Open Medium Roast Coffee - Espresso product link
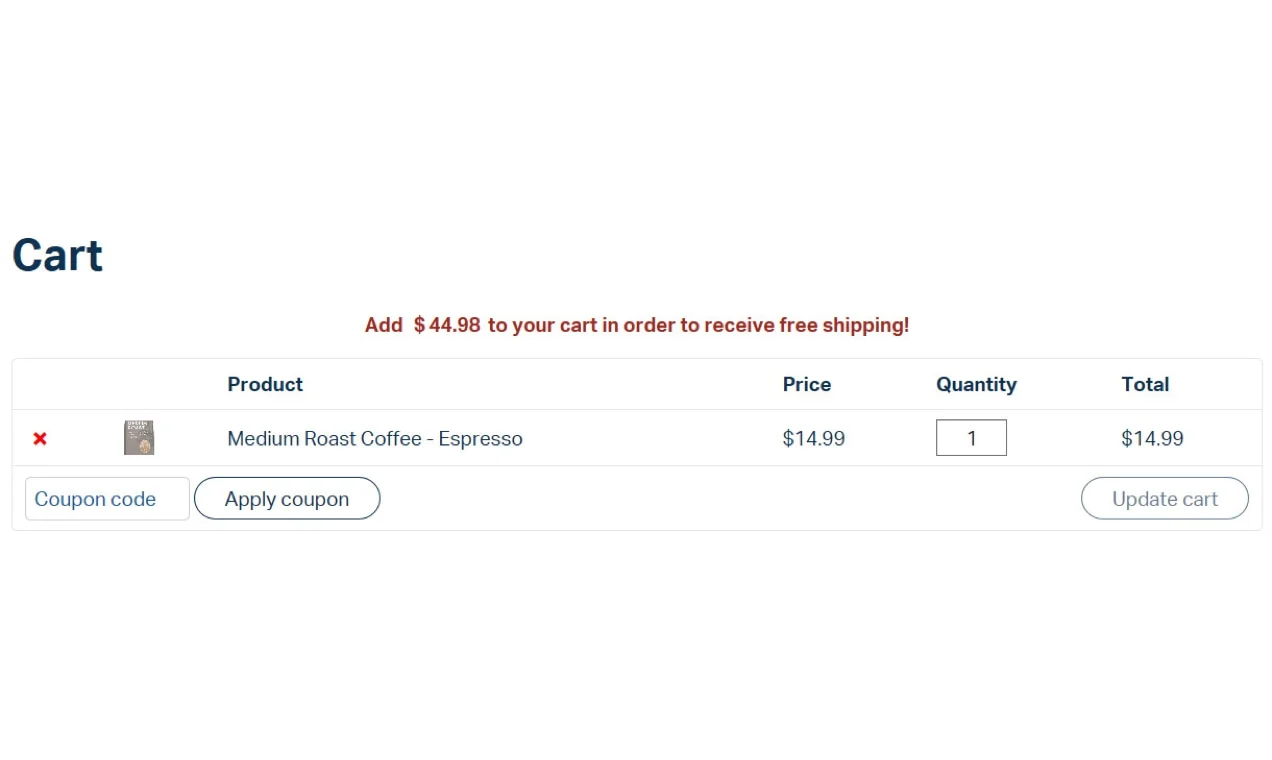1272x760 pixels. (375, 438)
